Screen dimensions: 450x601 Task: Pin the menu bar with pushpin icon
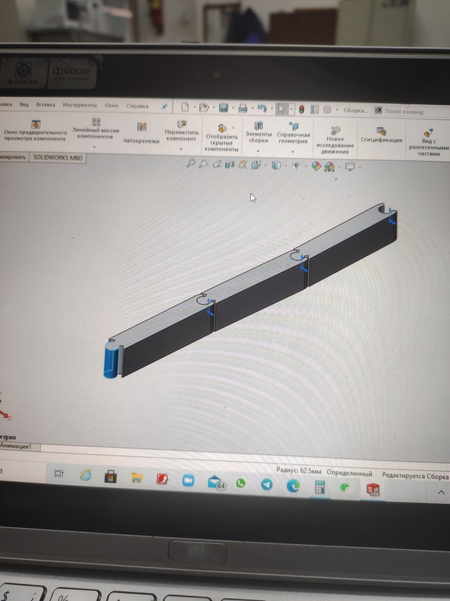click(x=164, y=107)
